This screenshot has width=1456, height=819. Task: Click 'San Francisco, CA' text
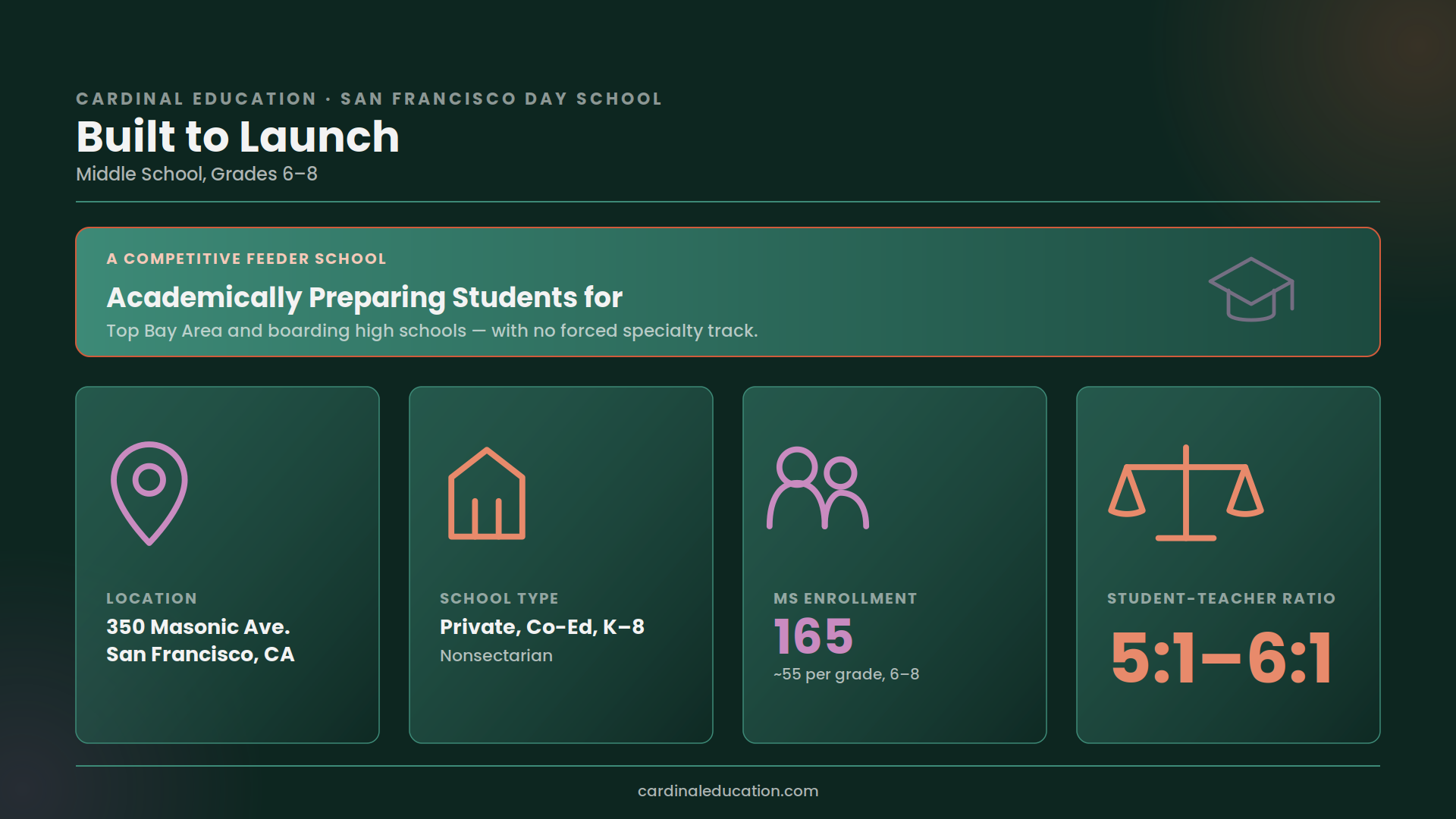point(200,654)
